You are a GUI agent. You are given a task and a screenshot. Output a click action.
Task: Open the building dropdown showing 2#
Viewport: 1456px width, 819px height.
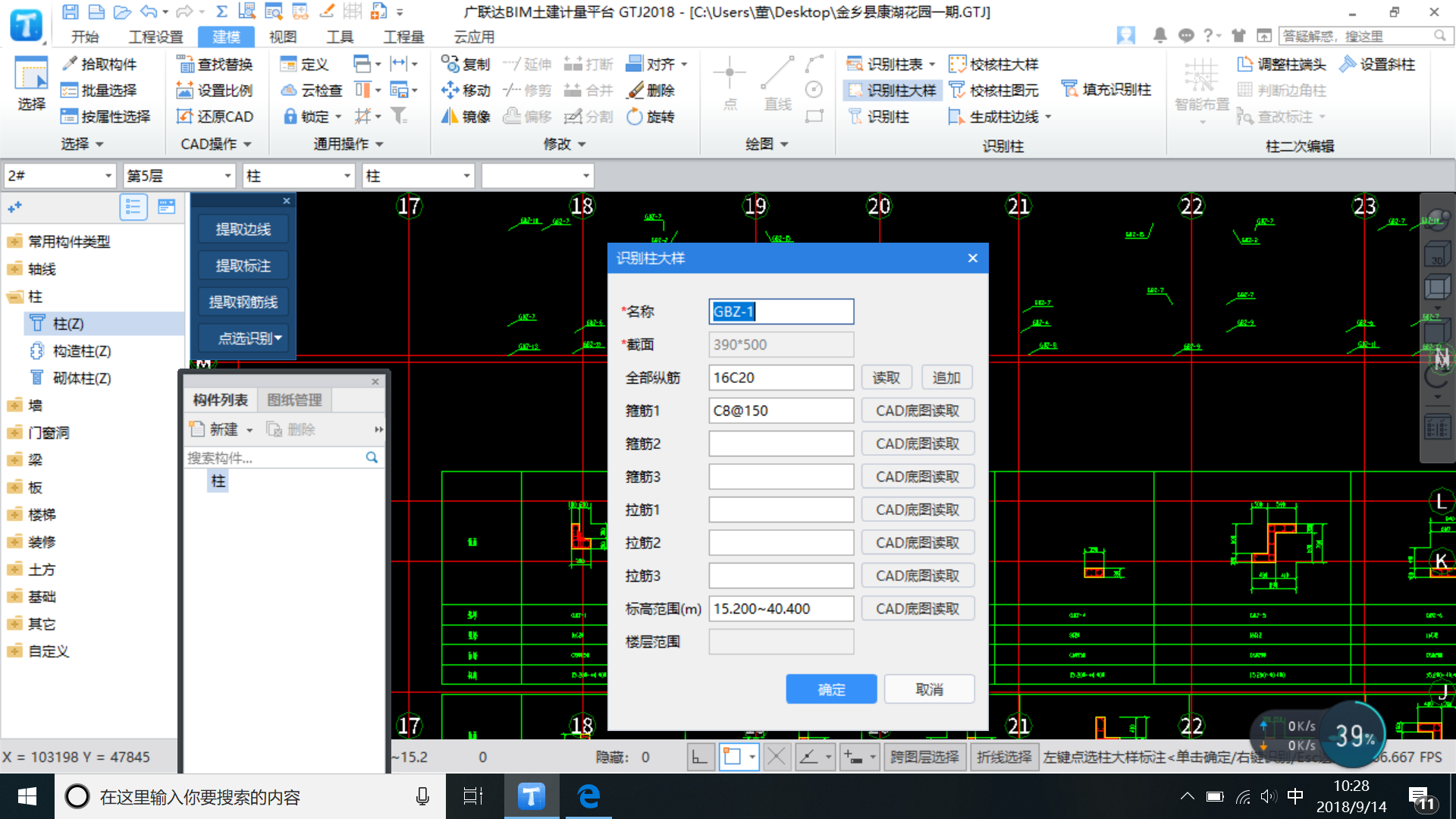59,176
